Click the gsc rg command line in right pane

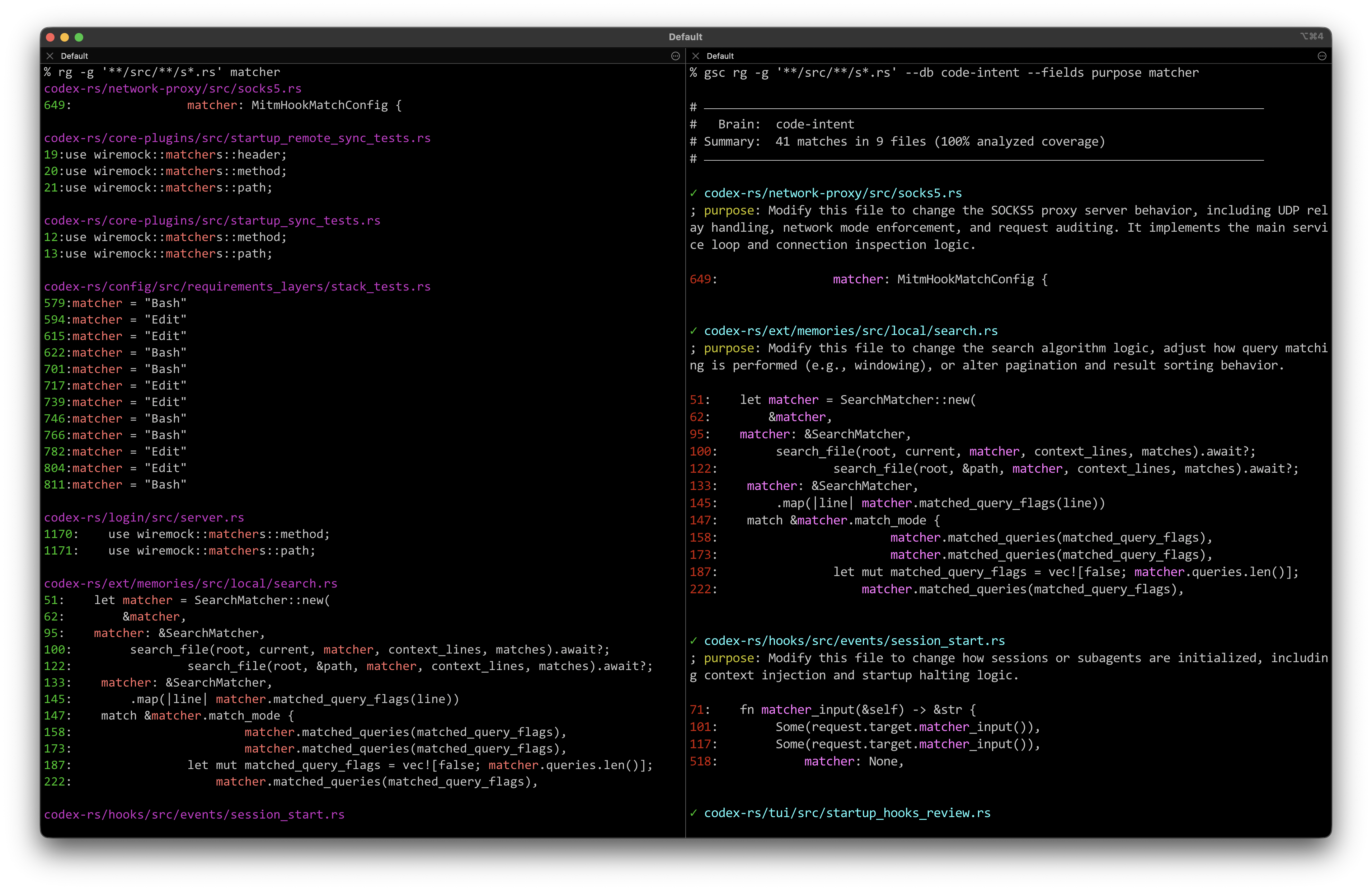(x=944, y=72)
